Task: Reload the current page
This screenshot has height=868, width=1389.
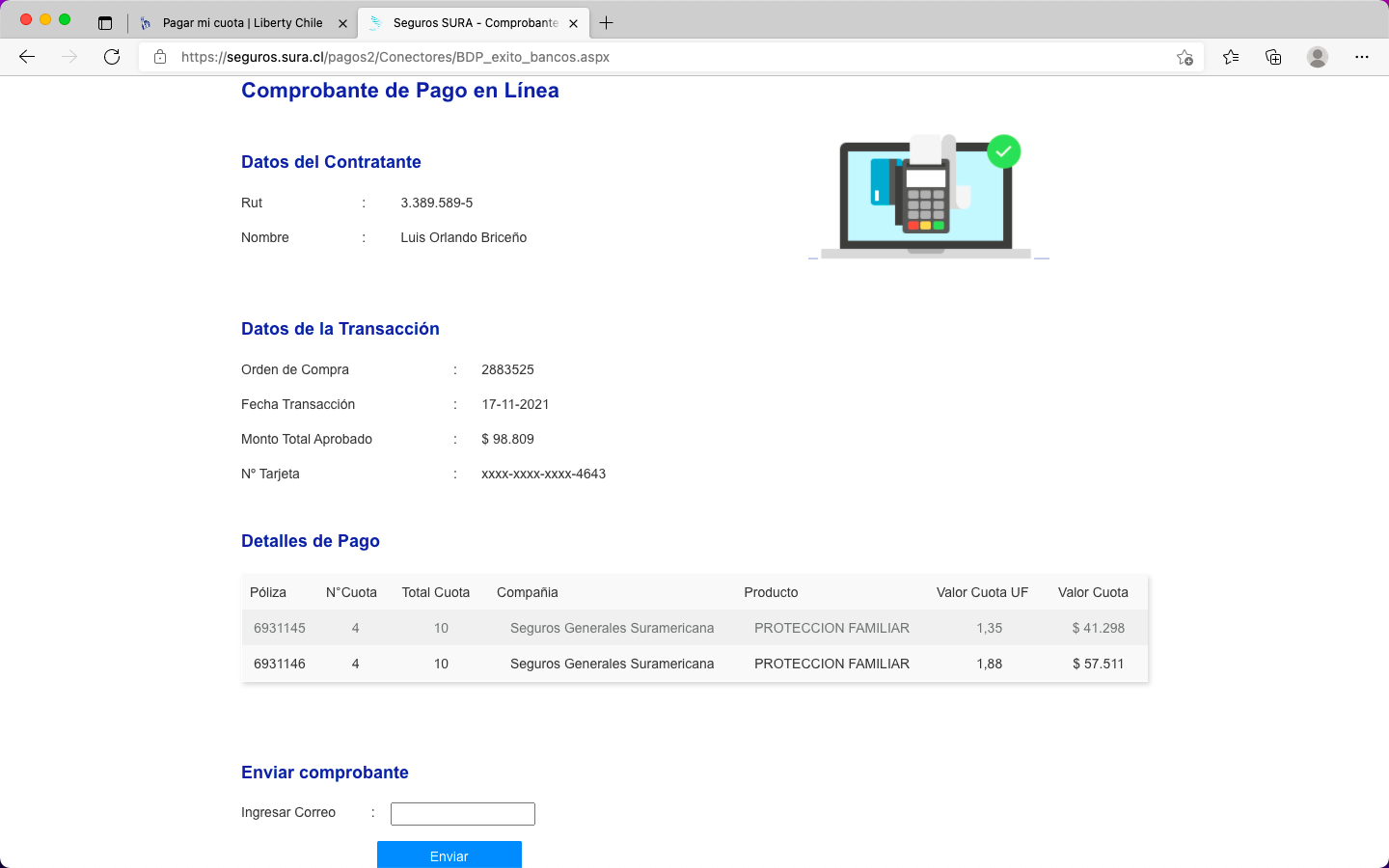Action: tap(112, 57)
